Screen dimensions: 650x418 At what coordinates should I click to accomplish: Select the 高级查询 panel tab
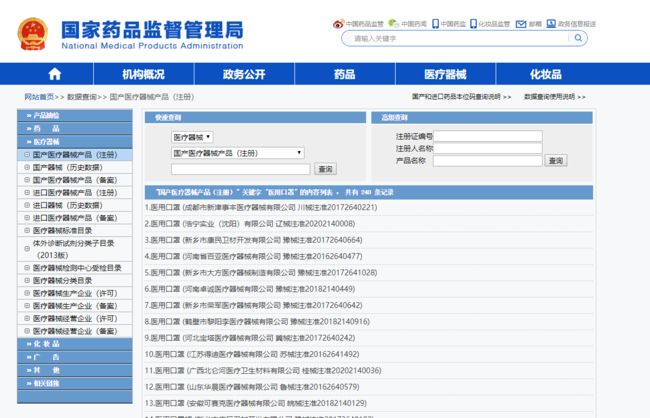(x=482, y=117)
